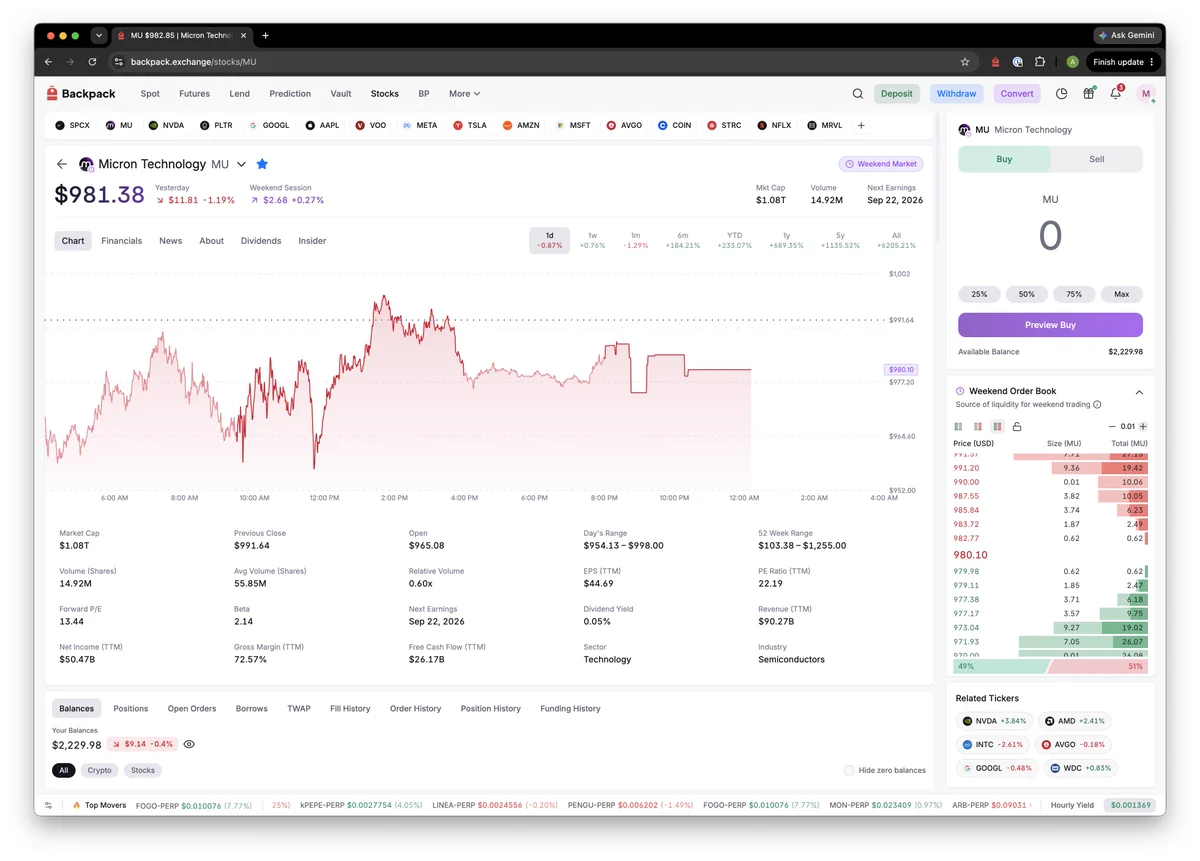Click Preview Buy
The height and width of the screenshot is (861, 1200).
(x=1050, y=325)
